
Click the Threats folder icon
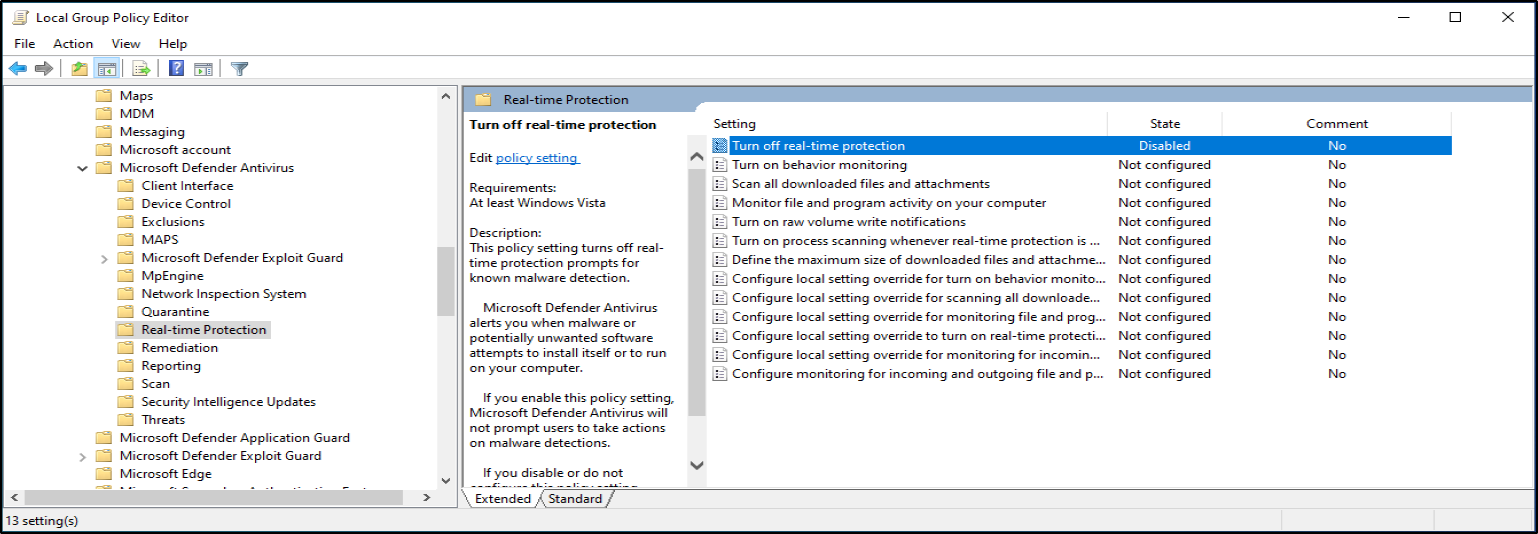tap(125, 420)
